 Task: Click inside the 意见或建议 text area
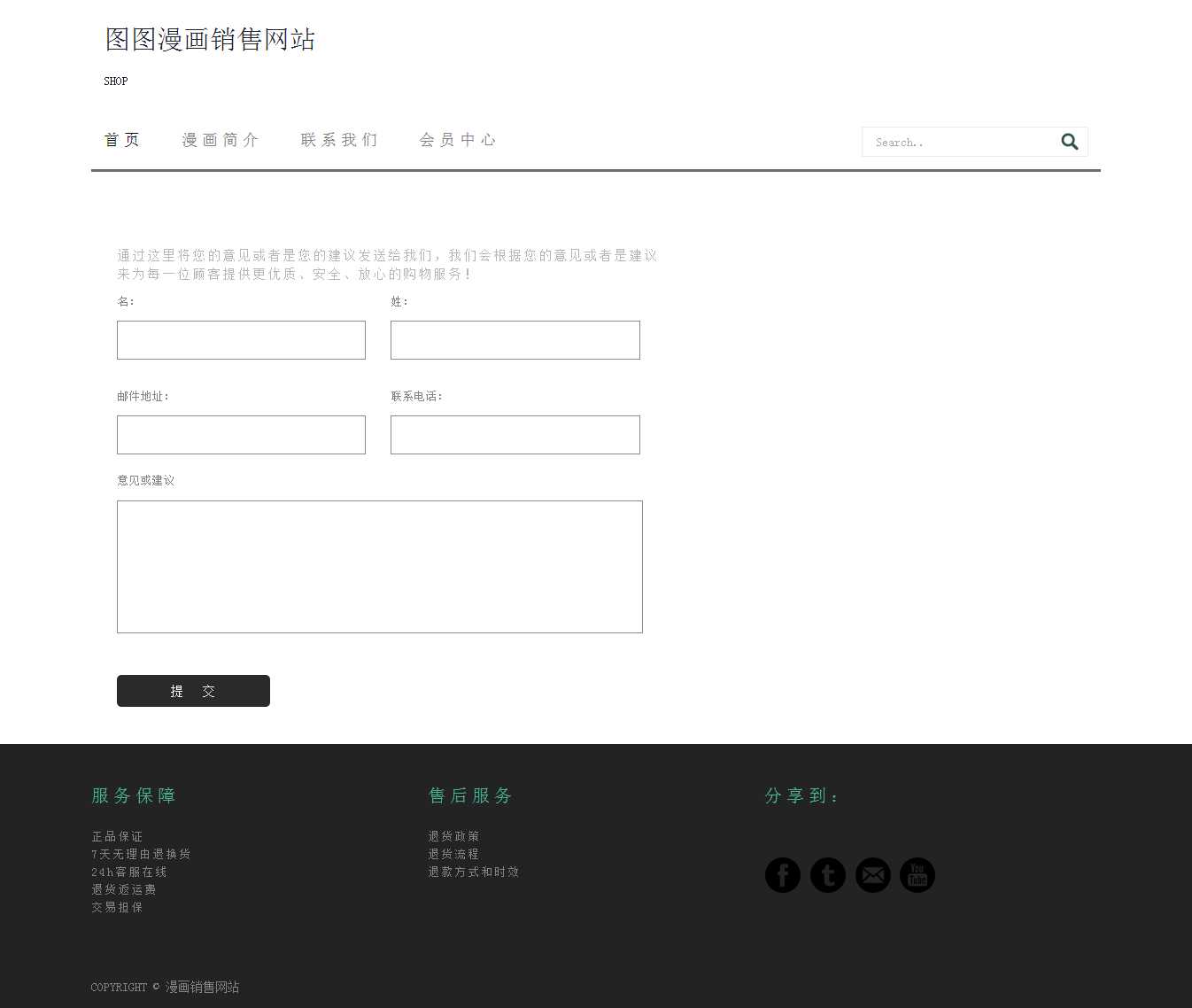pos(379,567)
